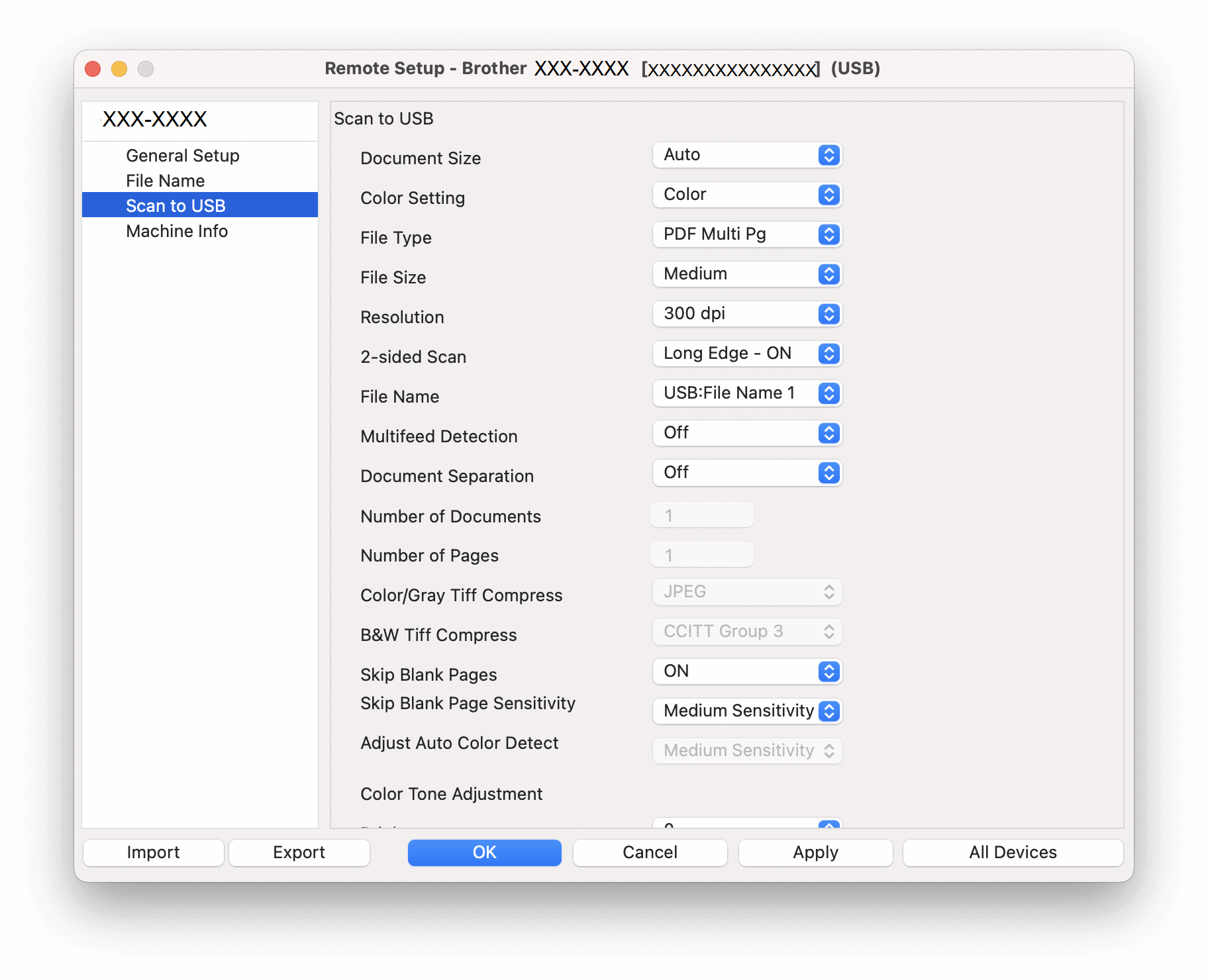Open the Skip Blank Pages dropdown
Viewport: 1208px width, 980px height.
[747, 671]
